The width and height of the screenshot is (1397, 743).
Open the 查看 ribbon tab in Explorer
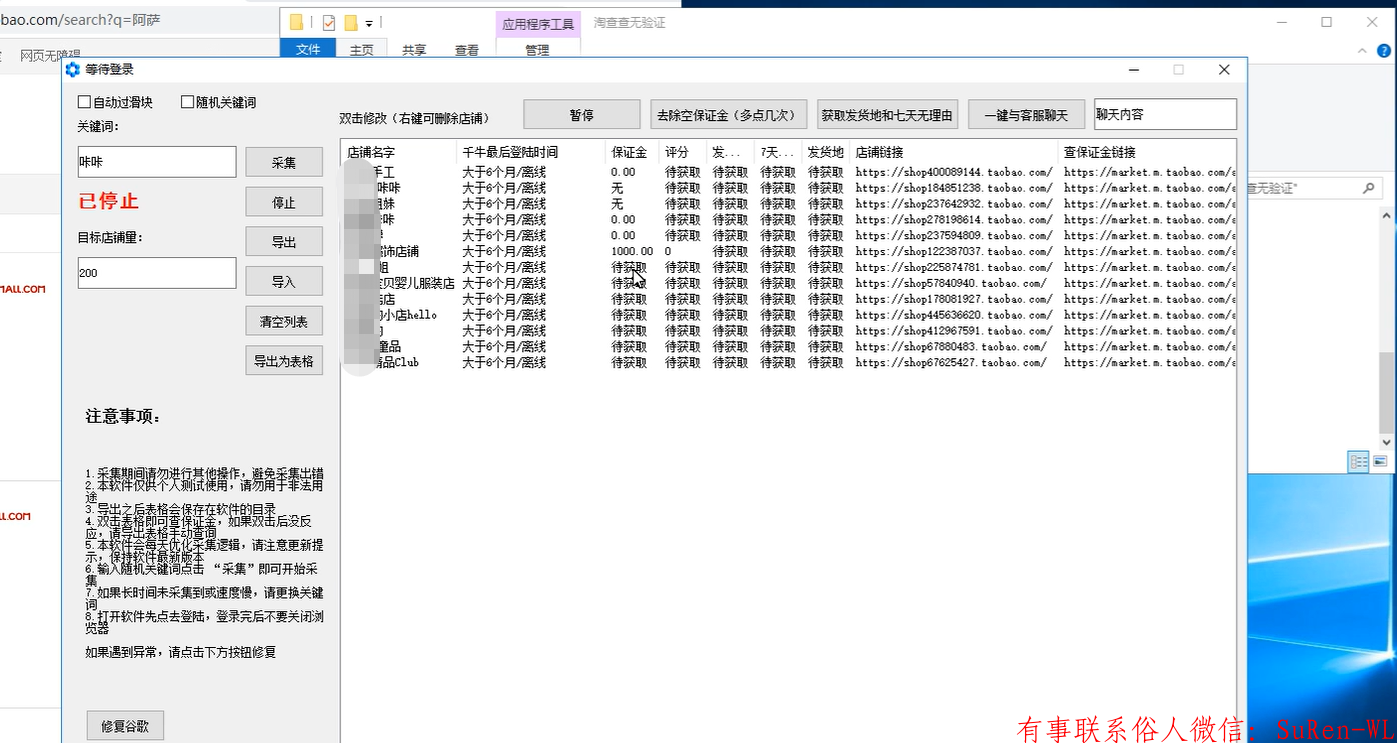coord(467,50)
